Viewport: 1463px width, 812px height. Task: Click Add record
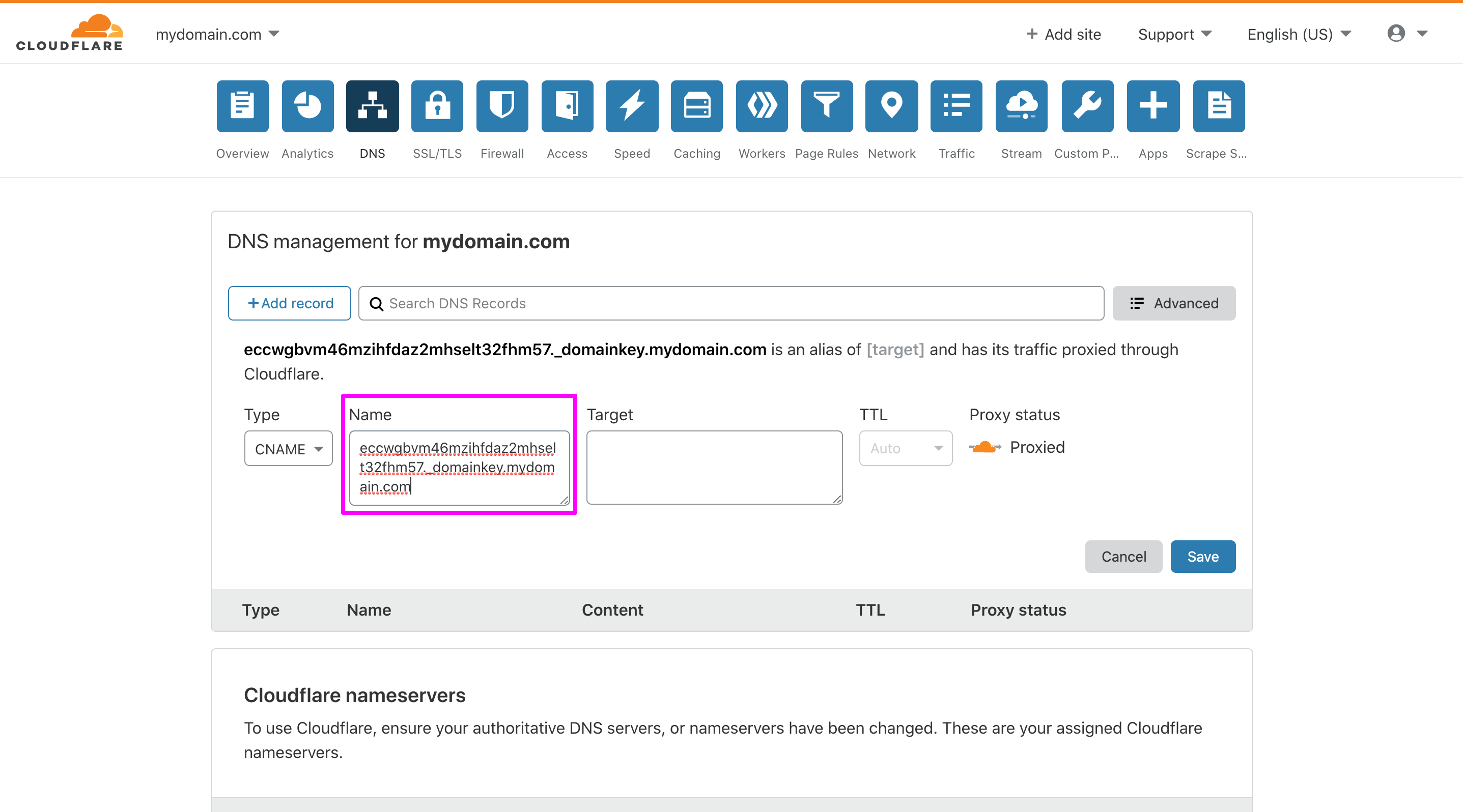289,303
